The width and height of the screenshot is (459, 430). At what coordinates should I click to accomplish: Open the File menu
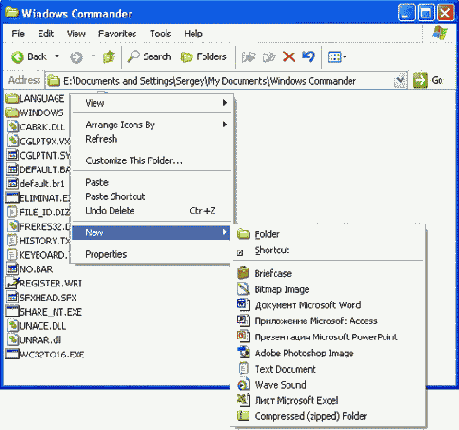coord(18,34)
